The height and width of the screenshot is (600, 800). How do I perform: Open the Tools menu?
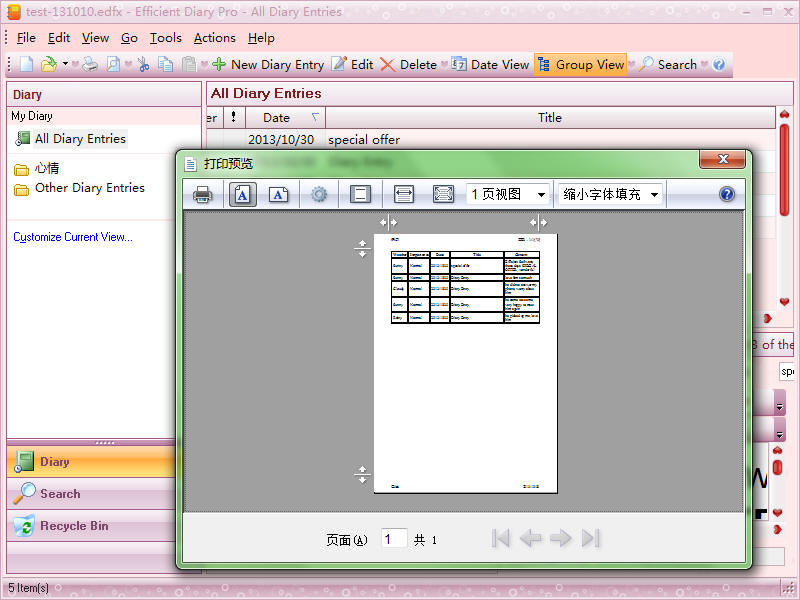pyautogui.click(x=166, y=38)
